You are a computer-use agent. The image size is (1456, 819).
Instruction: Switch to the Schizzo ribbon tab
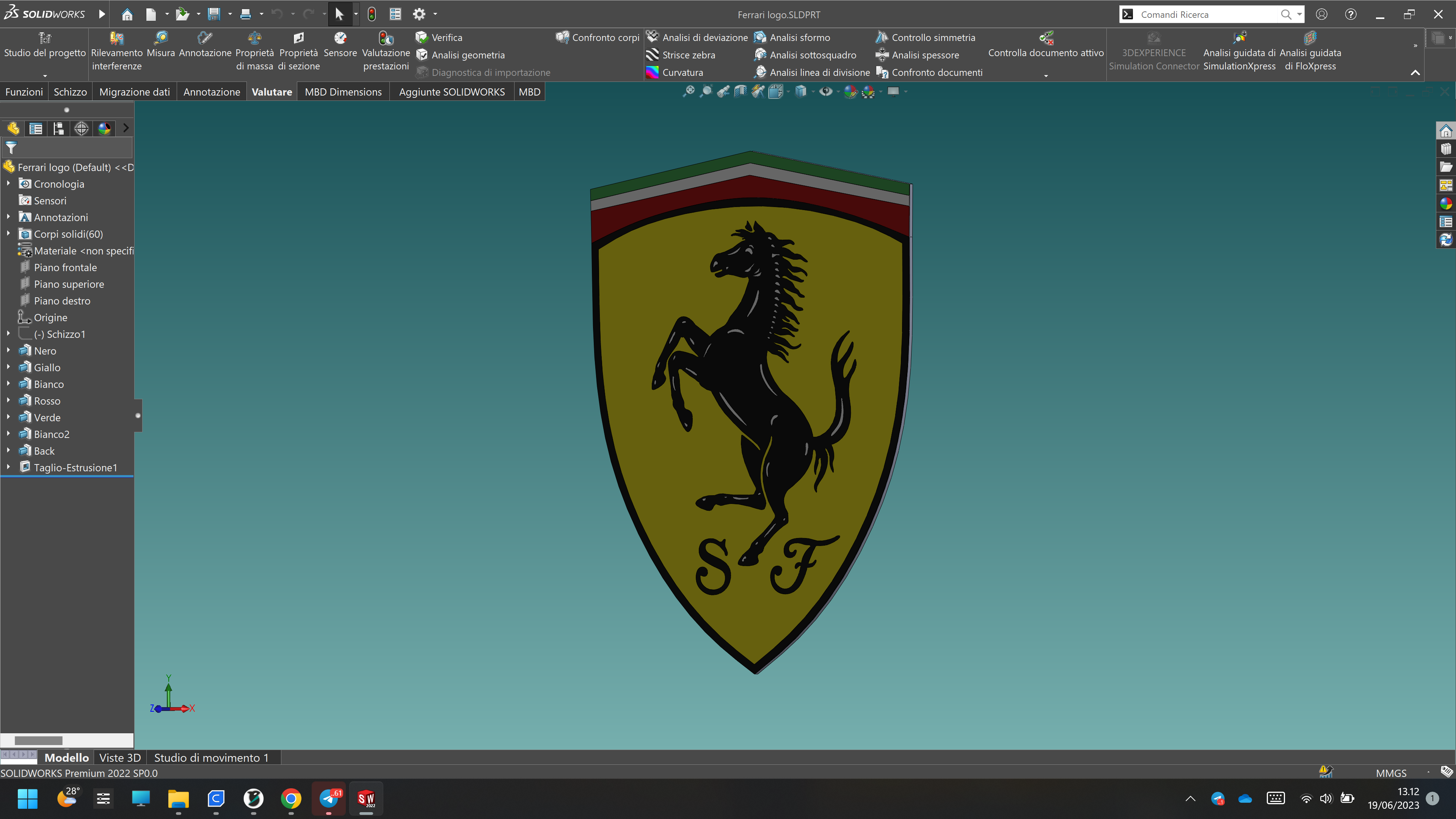pos(70,91)
